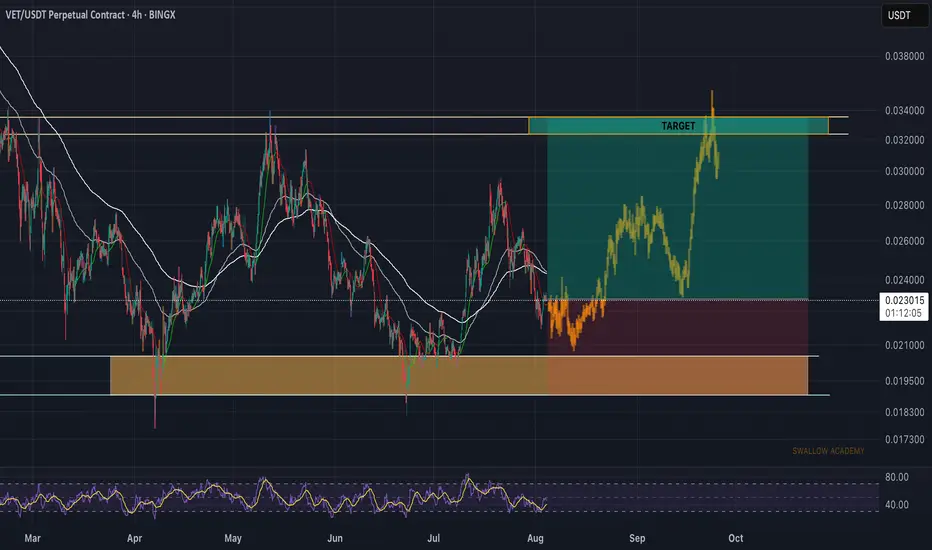Screen dimensions: 932x550
Task: Click the May date axis label
Action: click(x=233, y=538)
